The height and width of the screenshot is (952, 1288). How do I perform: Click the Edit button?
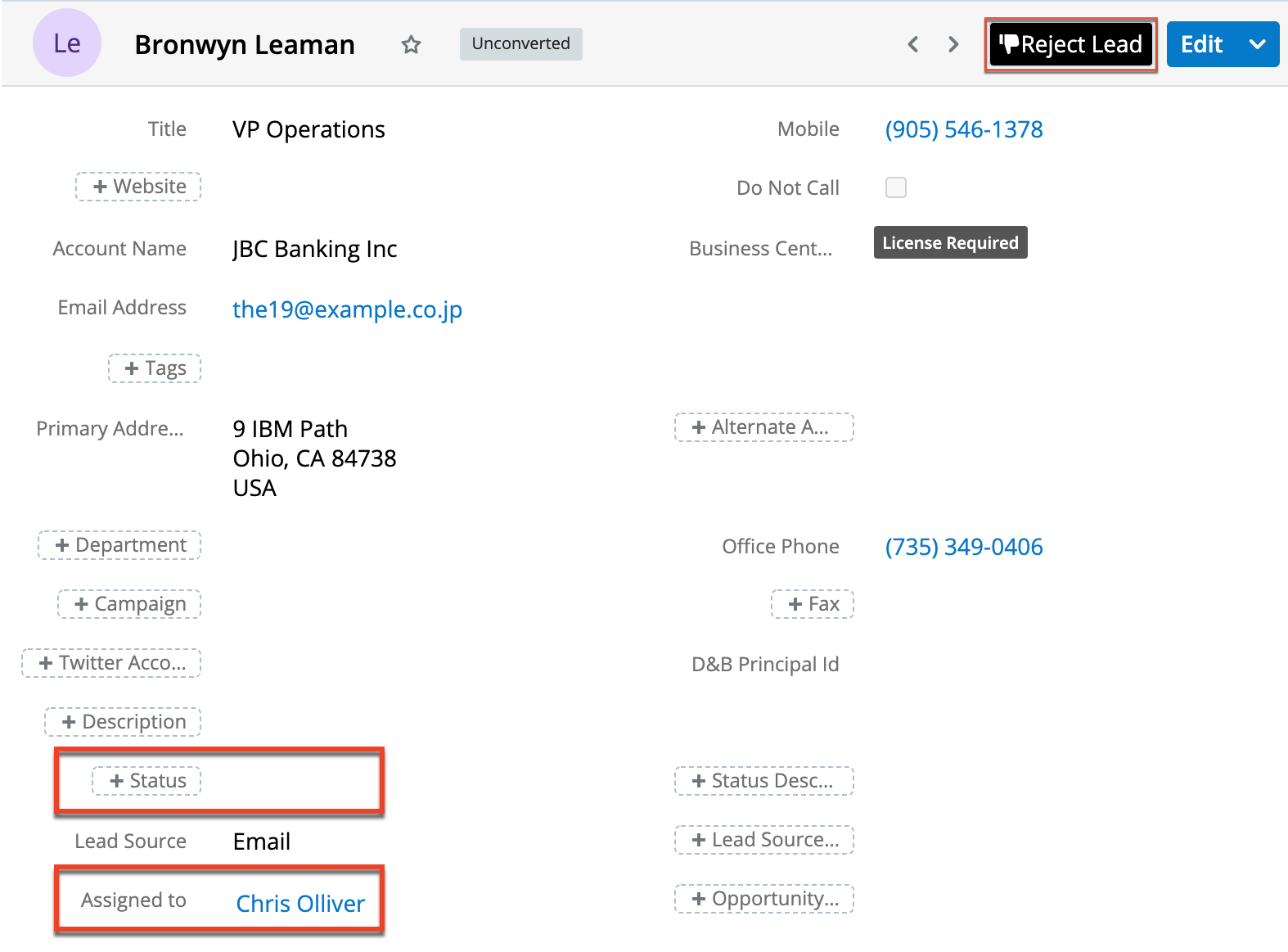[x=1201, y=44]
